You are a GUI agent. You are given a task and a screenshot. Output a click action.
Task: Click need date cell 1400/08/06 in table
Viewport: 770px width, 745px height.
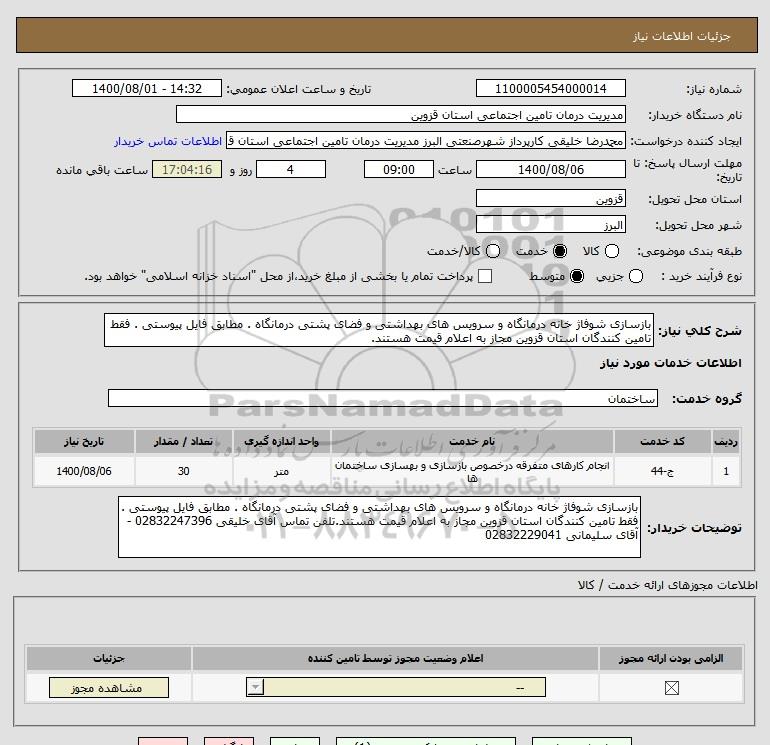[x=84, y=471]
